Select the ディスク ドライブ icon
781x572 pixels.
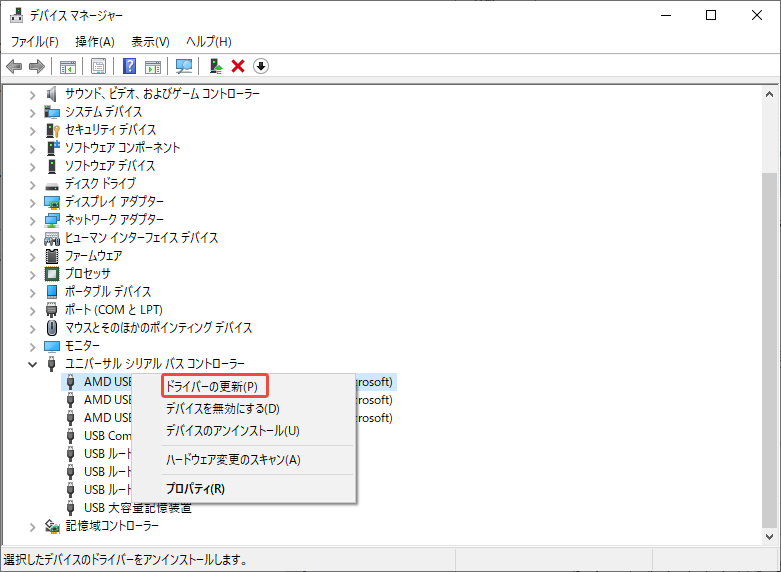click(x=52, y=185)
